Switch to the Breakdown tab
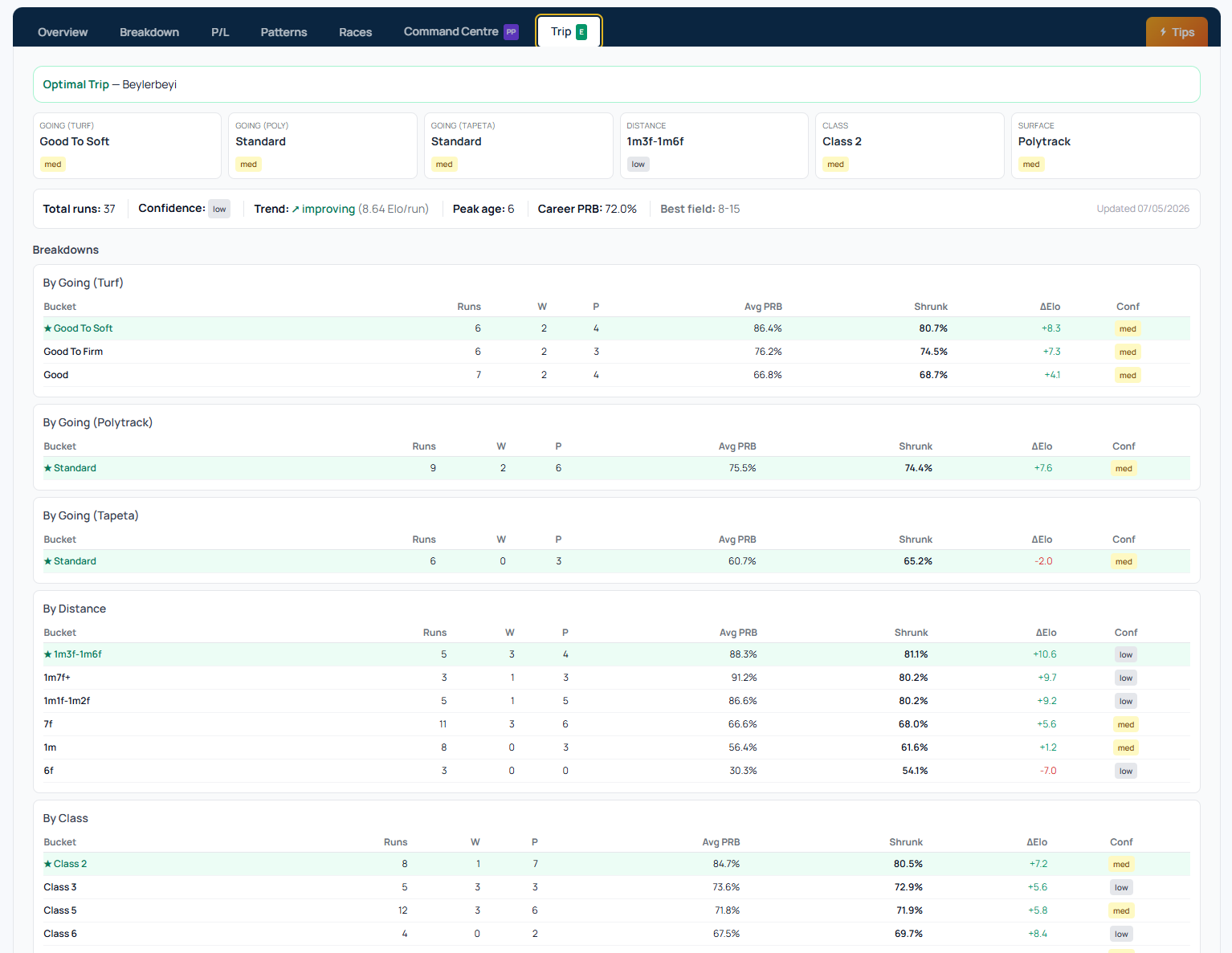Viewport: 1232px width, 953px height. click(149, 32)
